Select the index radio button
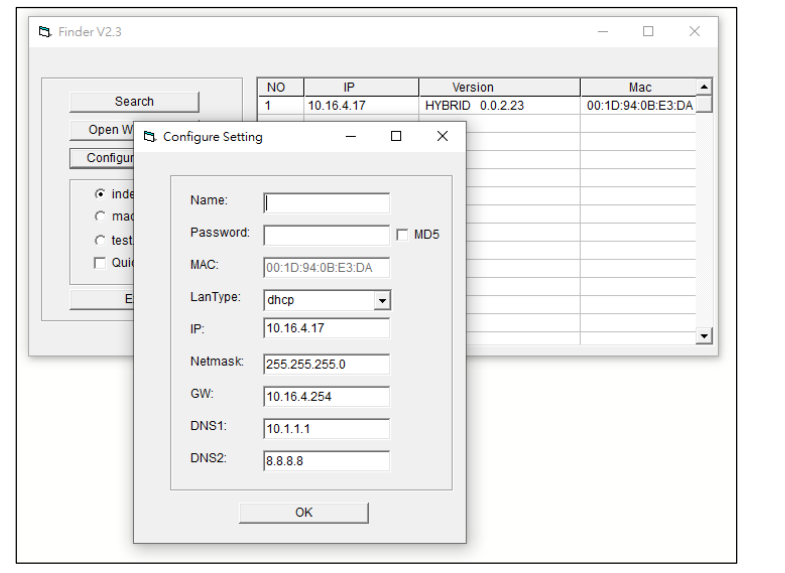Screen dimensions: 785x573 (x=100, y=194)
